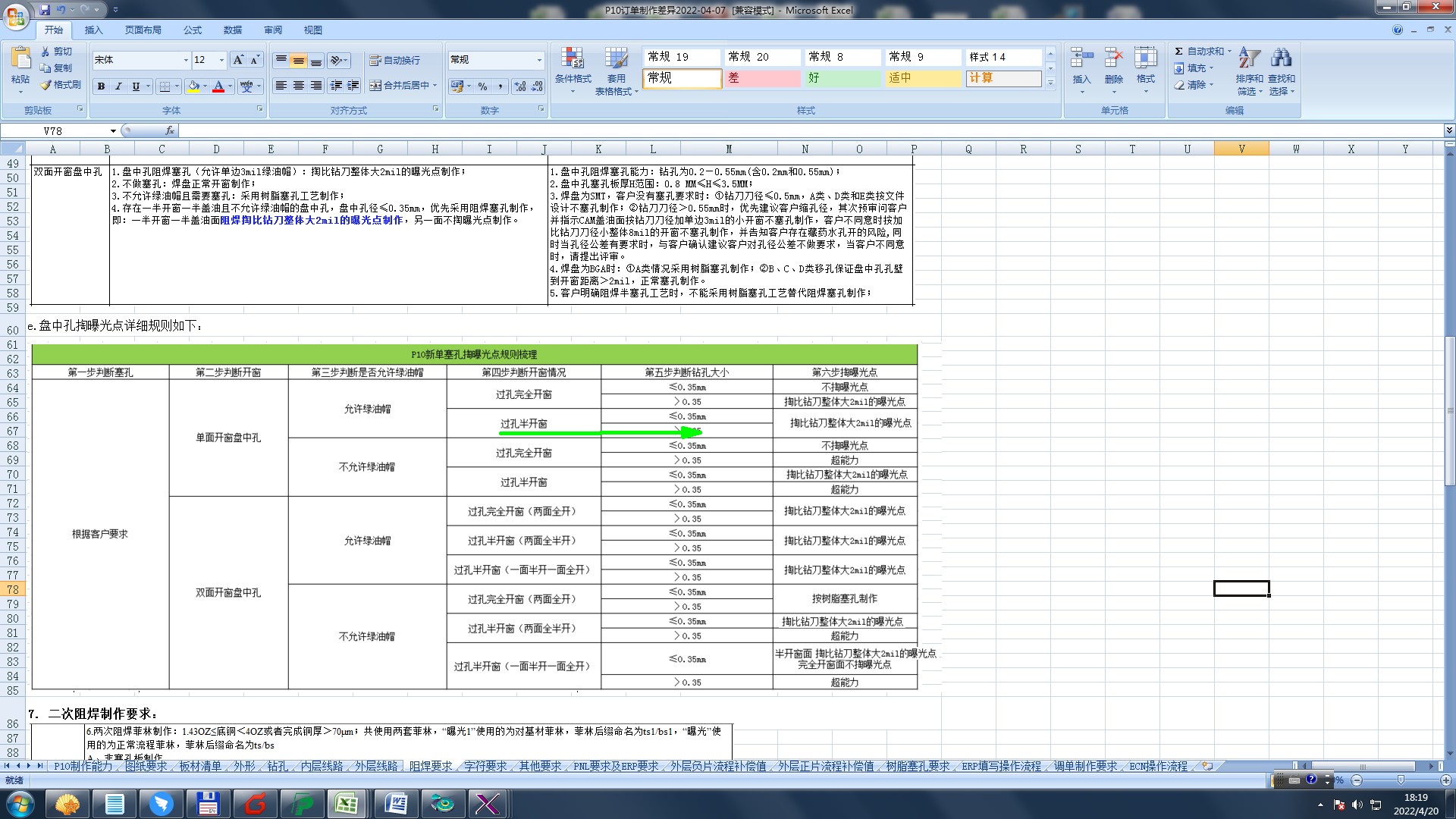The width and height of the screenshot is (1456, 819).
Task: Click the Delete cells icon
Action: tap(1113, 58)
